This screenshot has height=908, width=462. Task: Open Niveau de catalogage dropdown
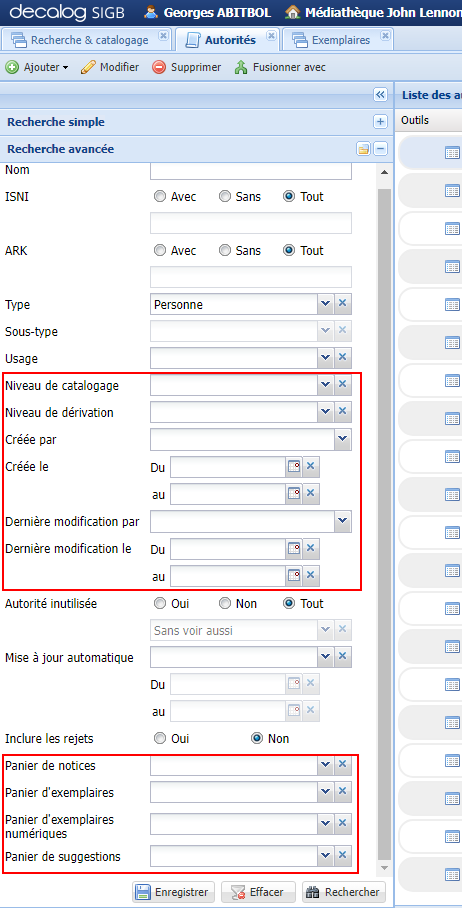tap(325, 385)
